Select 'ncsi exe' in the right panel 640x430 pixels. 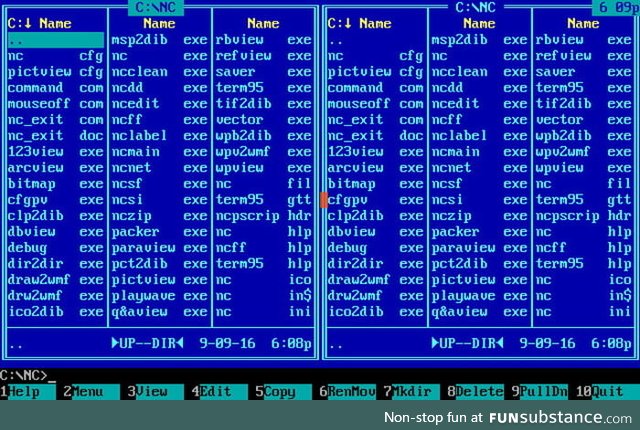click(x=480, y=200)
